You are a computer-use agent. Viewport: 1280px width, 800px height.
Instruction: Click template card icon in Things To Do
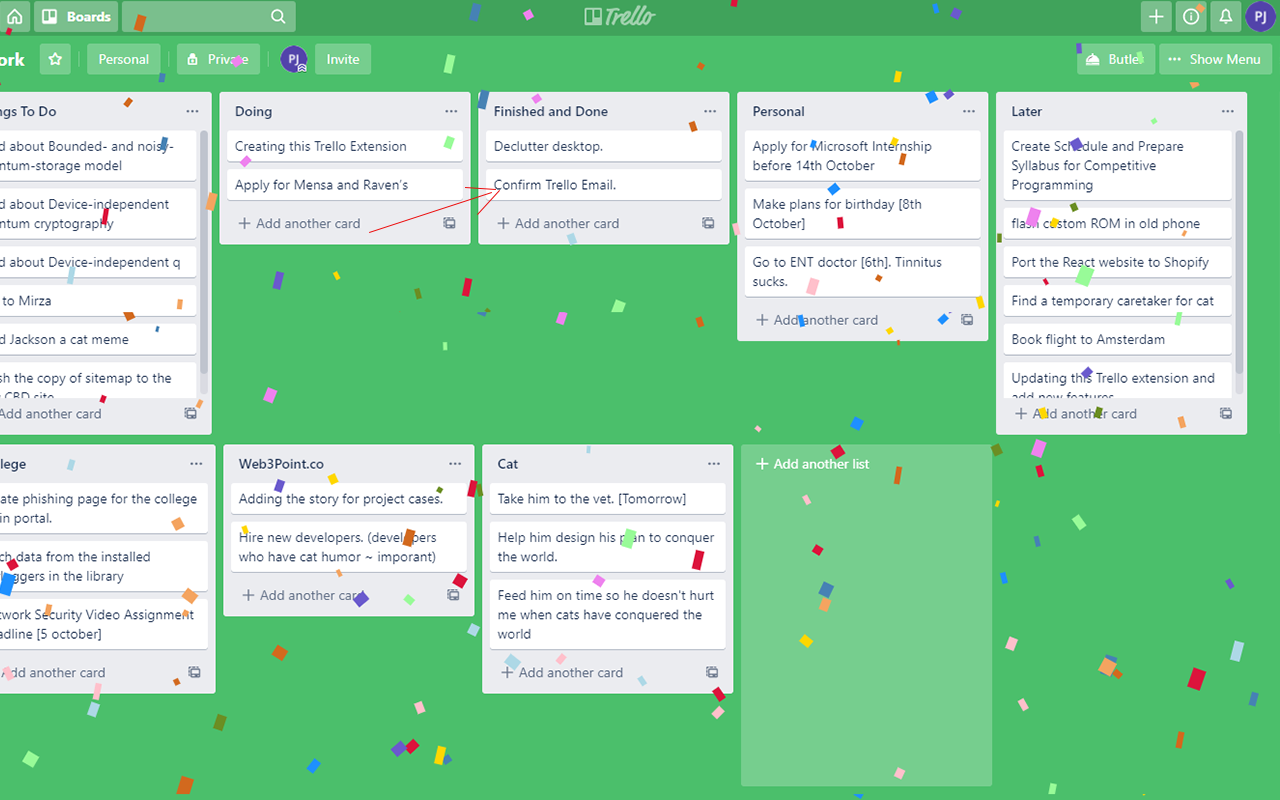point(191,413)
